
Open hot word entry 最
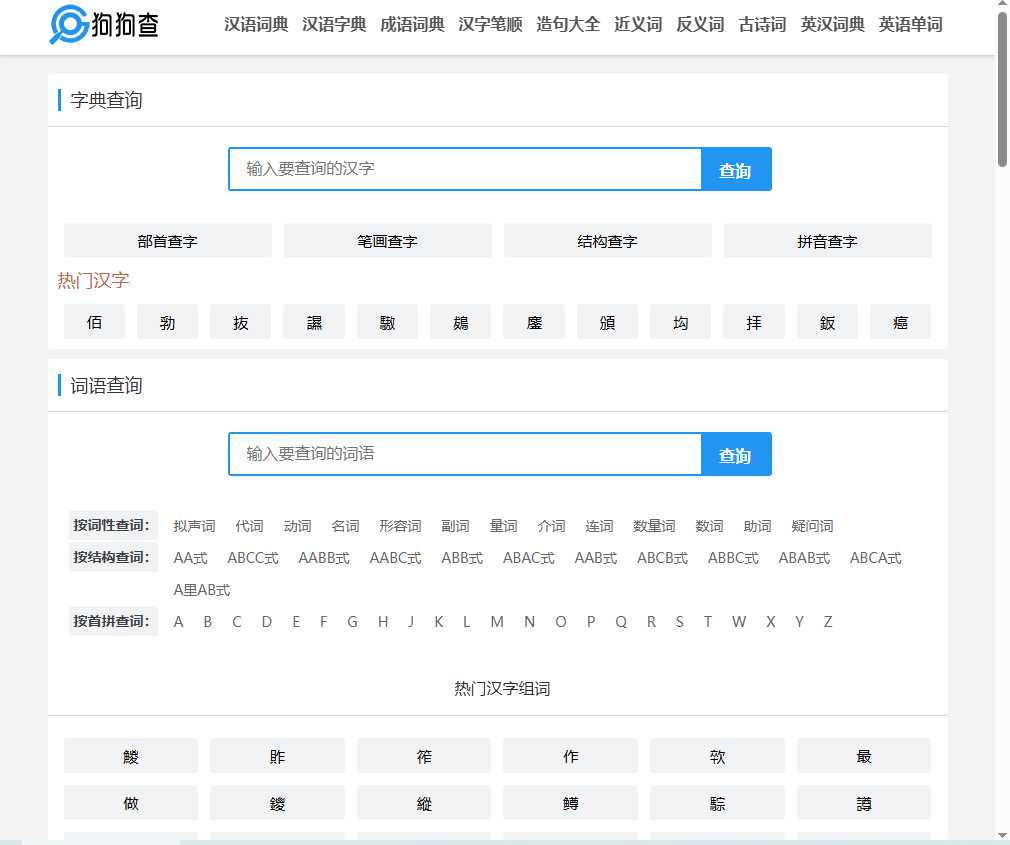pos(863,755)
